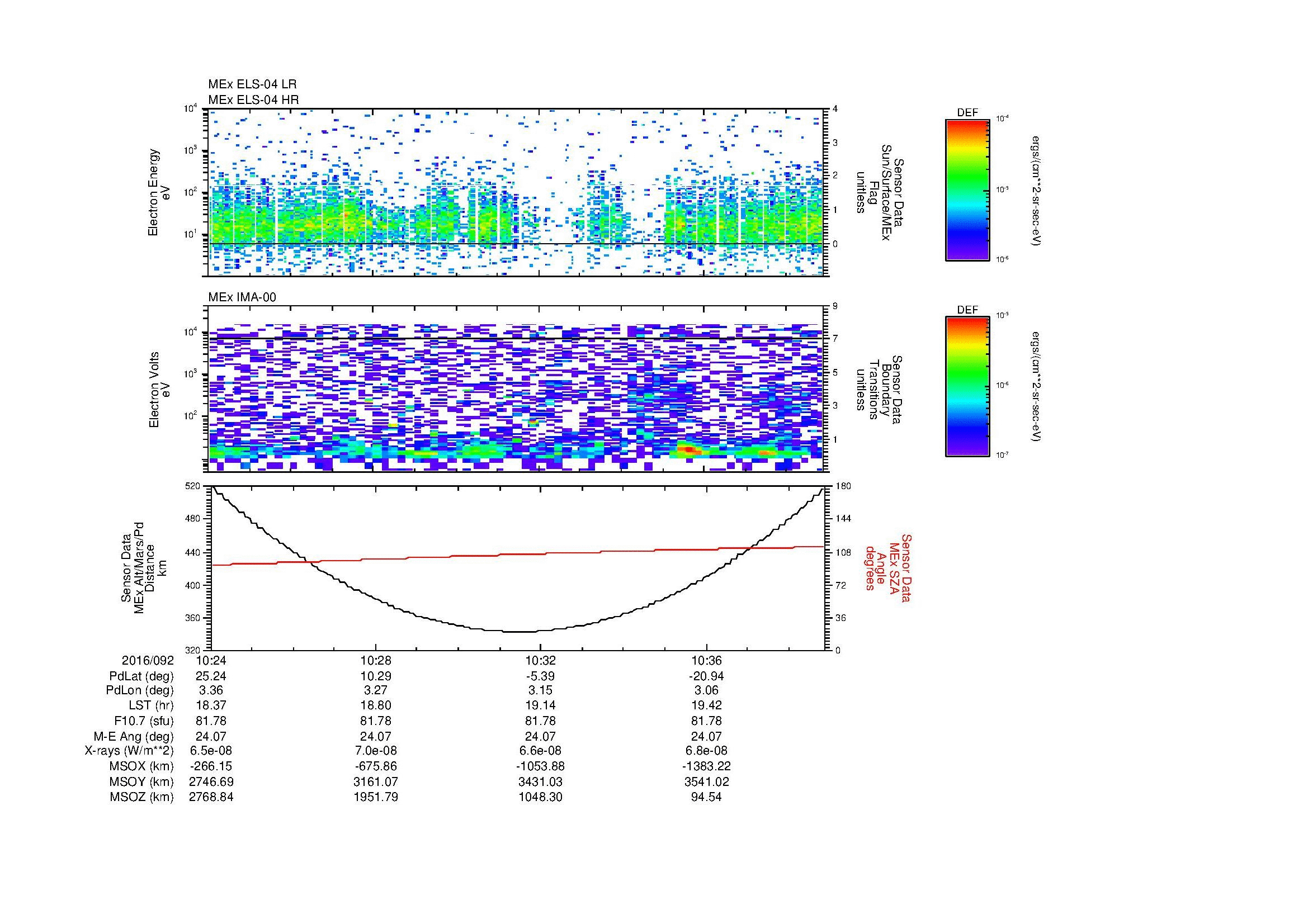This screenshot has width=1308, height=924.
Task: Click the 'MSOX (km)' row label
Action: (142, 766)
